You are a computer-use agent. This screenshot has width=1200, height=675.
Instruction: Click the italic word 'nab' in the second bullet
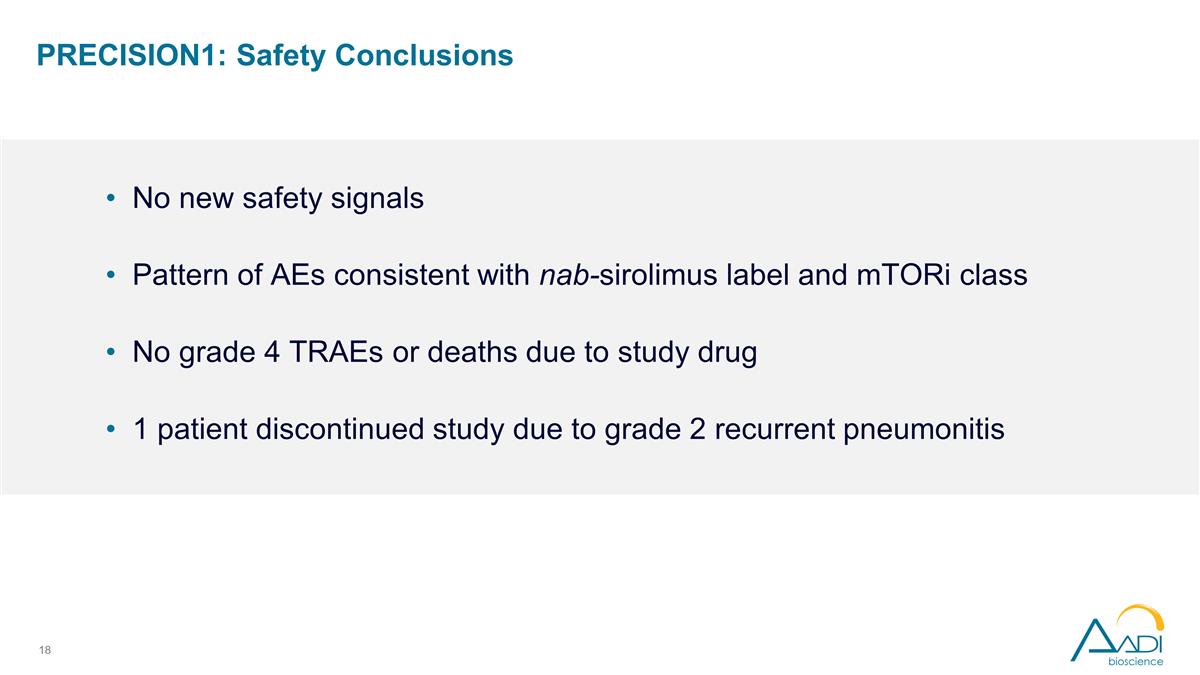(x=564, y=275)
